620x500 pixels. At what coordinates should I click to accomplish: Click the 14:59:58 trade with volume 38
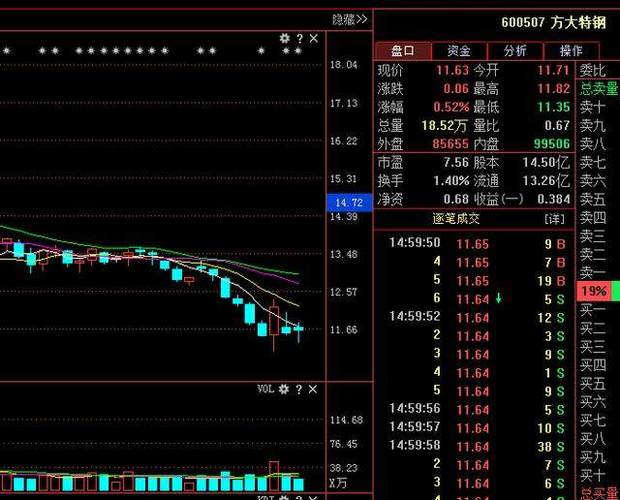coord(476,446)
